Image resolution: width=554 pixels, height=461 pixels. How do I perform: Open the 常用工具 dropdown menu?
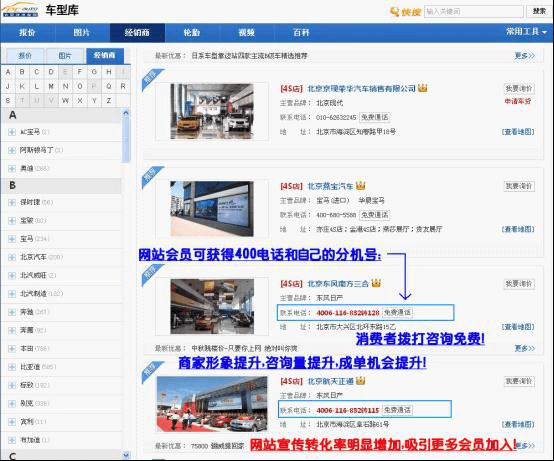(x=526, y=32)
